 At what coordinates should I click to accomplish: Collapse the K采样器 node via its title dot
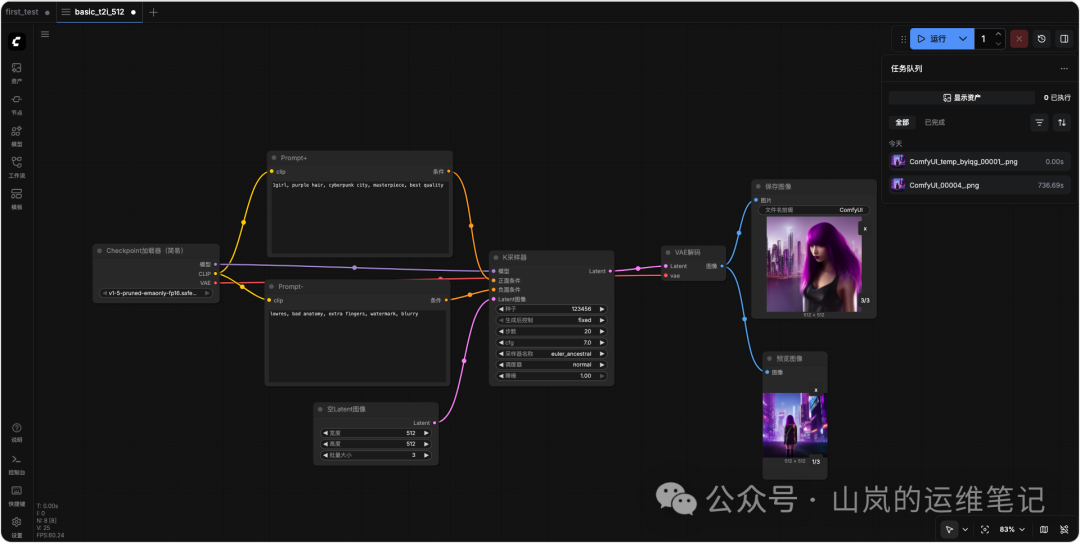[x=496, y=257]
